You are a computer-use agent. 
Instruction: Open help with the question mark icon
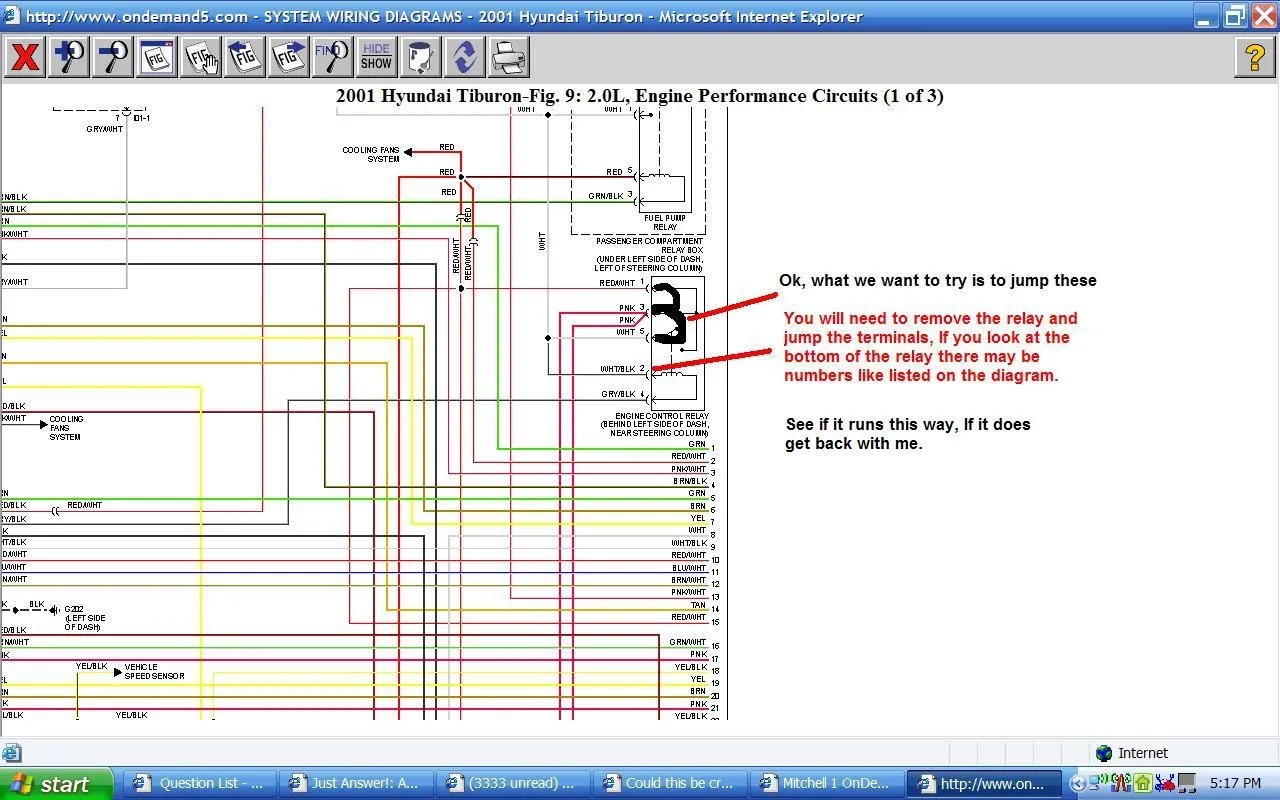1255,57
